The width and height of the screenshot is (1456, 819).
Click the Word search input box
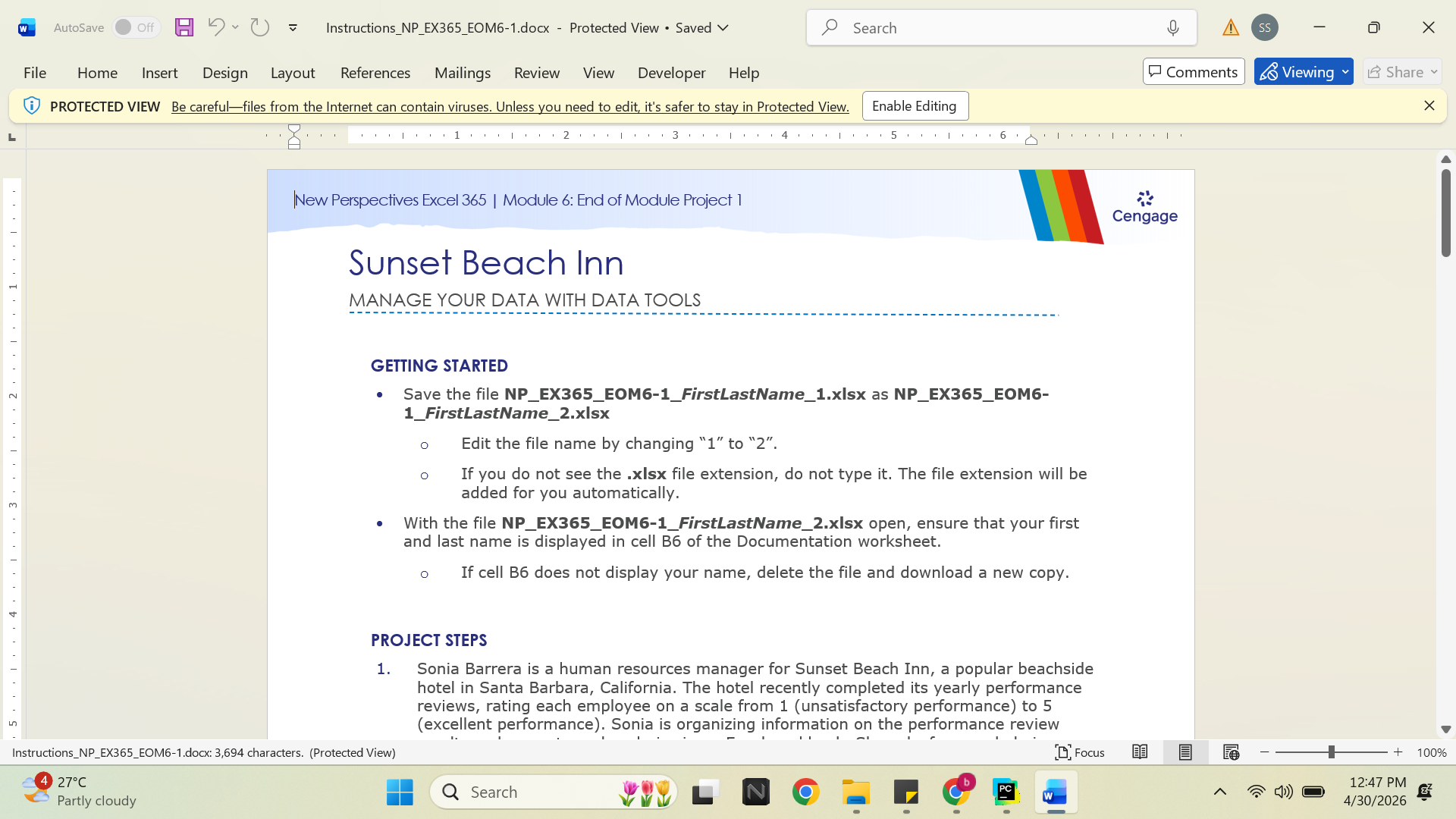coord(1002,28)
